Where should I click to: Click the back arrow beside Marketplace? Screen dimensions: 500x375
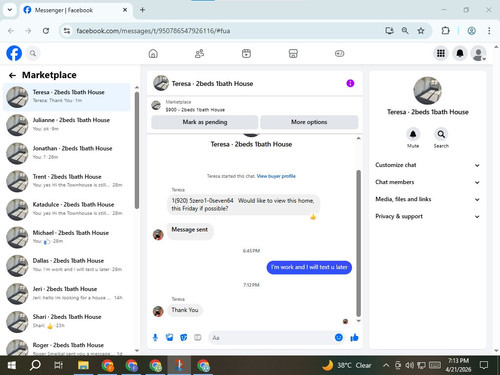12,75
